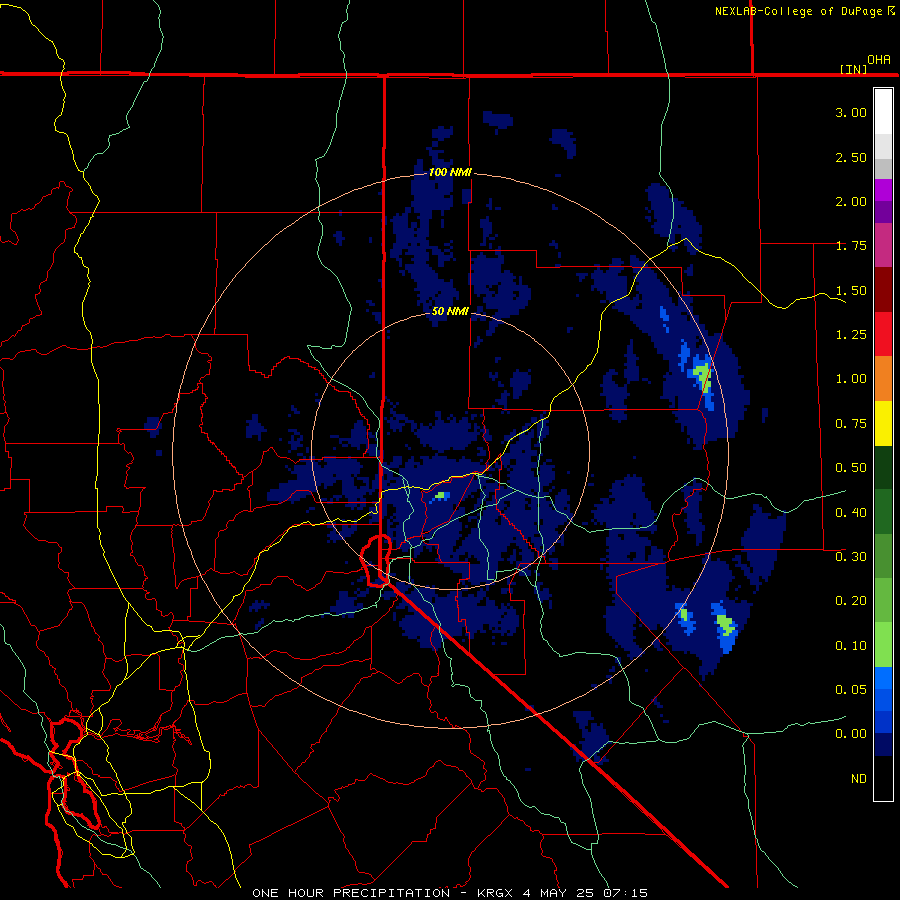Click the 100 NMI range ring label
This screenshot has width=900, height=900.
[450, 172]
